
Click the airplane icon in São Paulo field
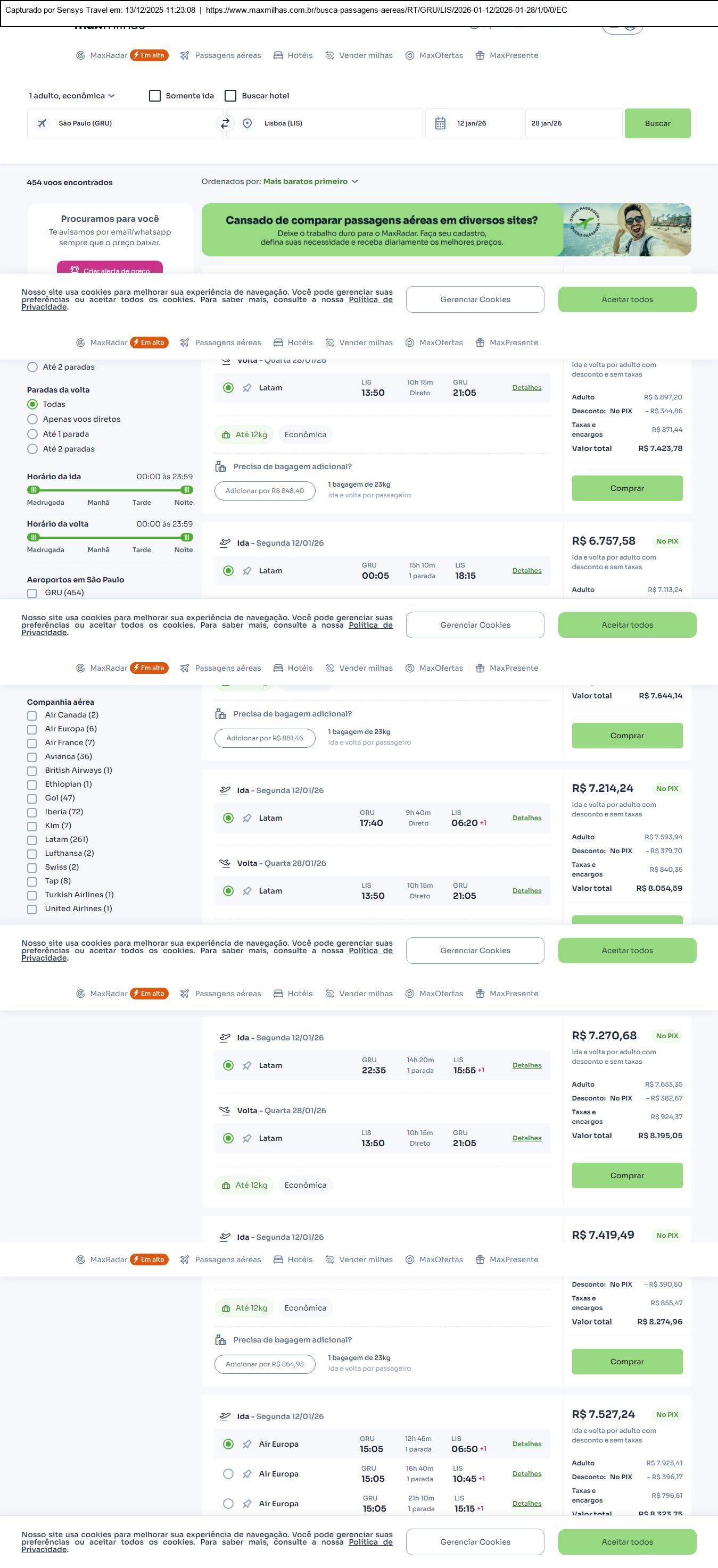(x=42, y=123)
